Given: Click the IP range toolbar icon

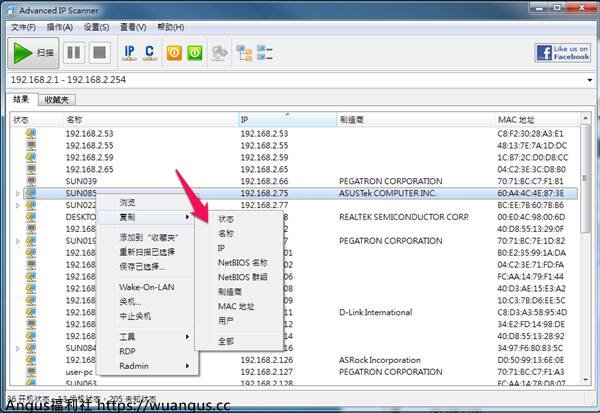Looking at the screenshot, I should click(129, 52).
